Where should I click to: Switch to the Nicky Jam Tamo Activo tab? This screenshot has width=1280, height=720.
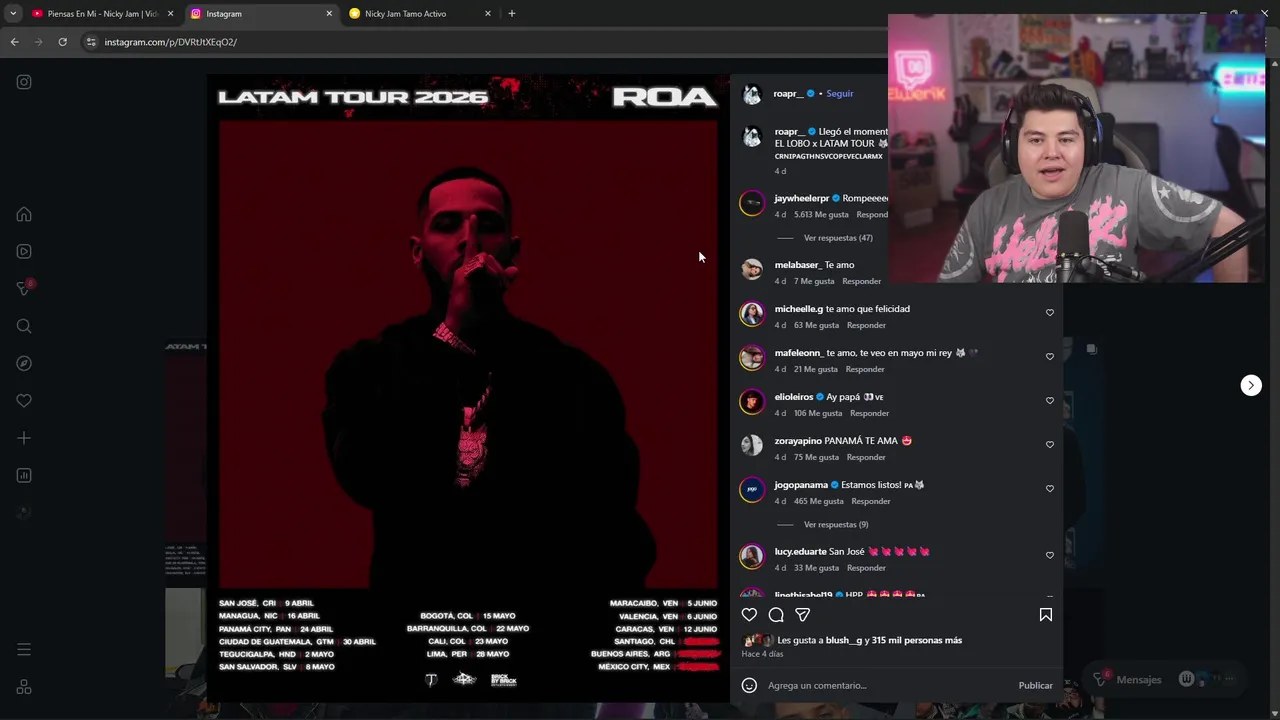point(405,14)
